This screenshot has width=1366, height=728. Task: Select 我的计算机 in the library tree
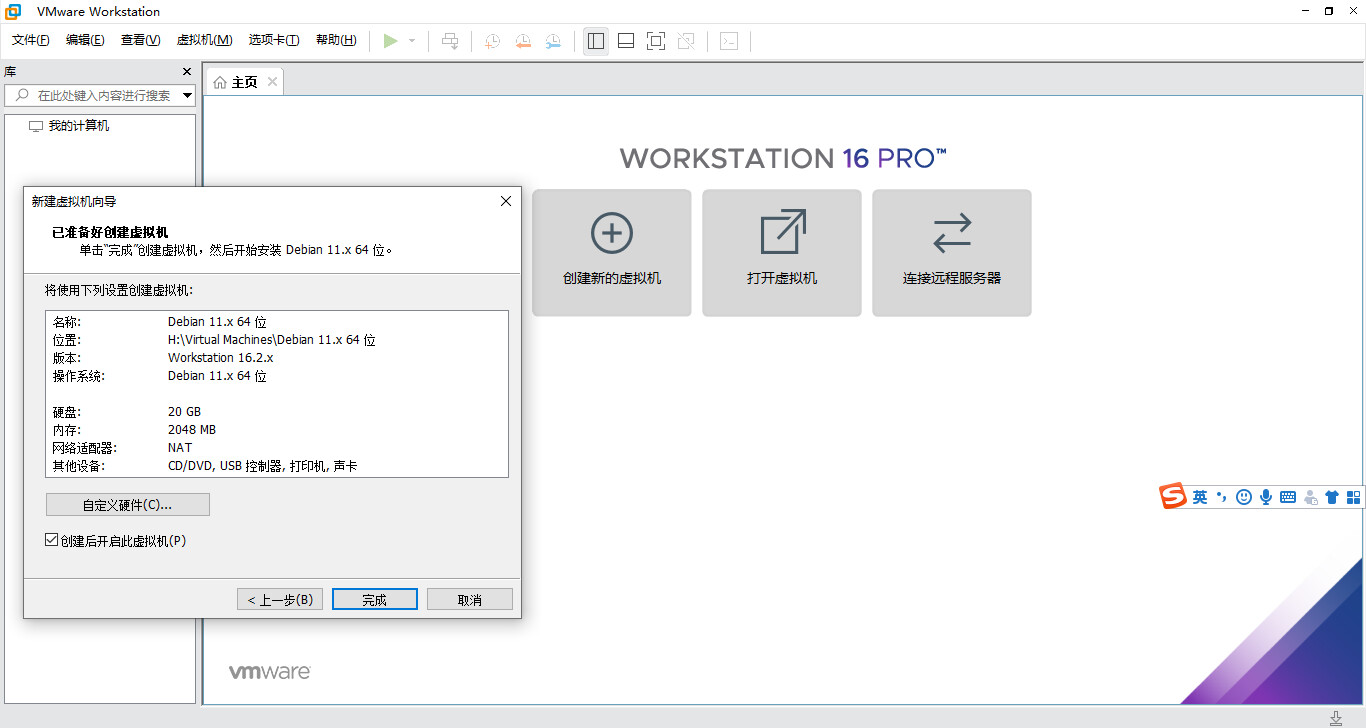(x=69, y=126)
